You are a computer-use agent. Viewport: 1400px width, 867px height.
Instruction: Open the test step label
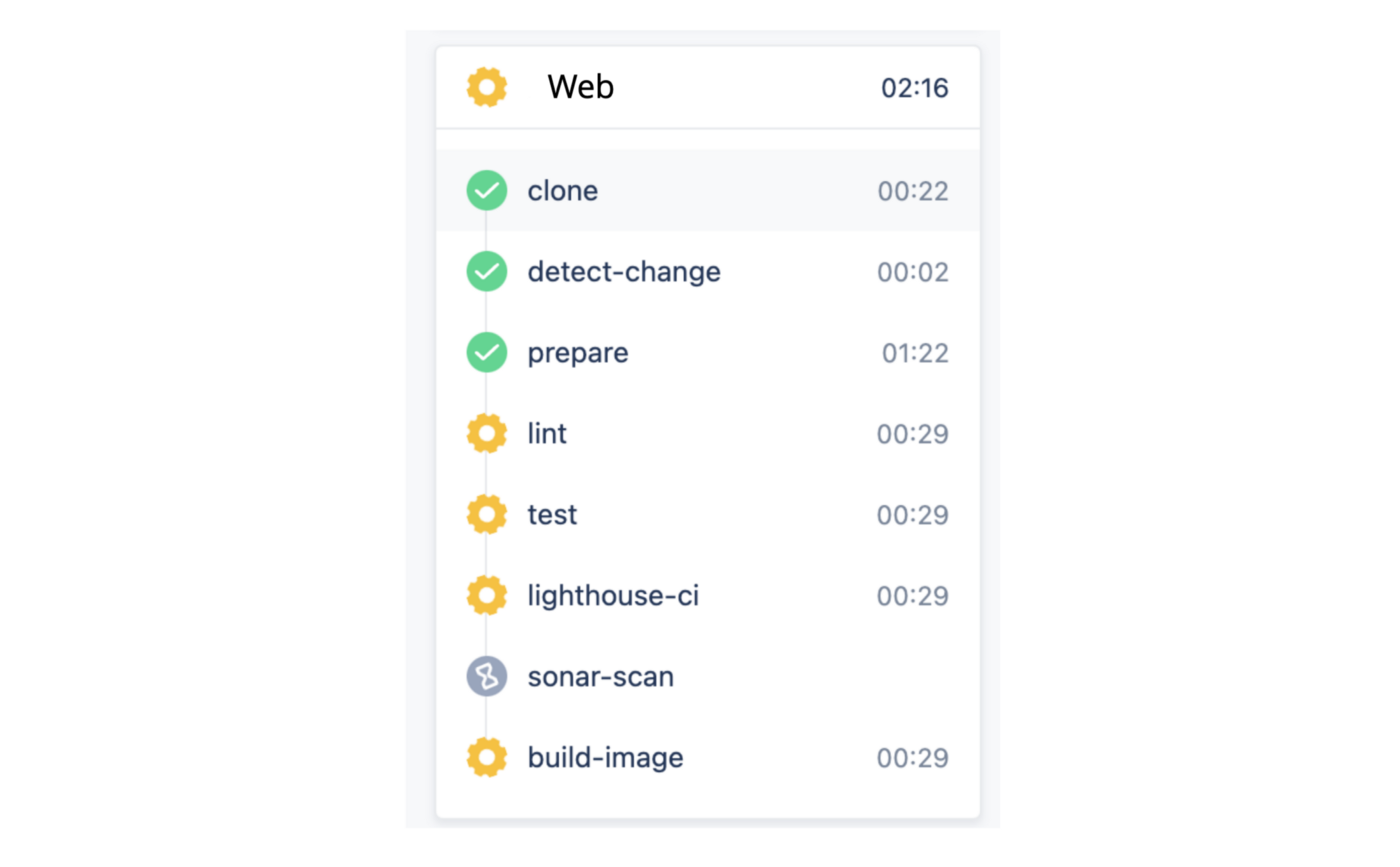[552, 515]
